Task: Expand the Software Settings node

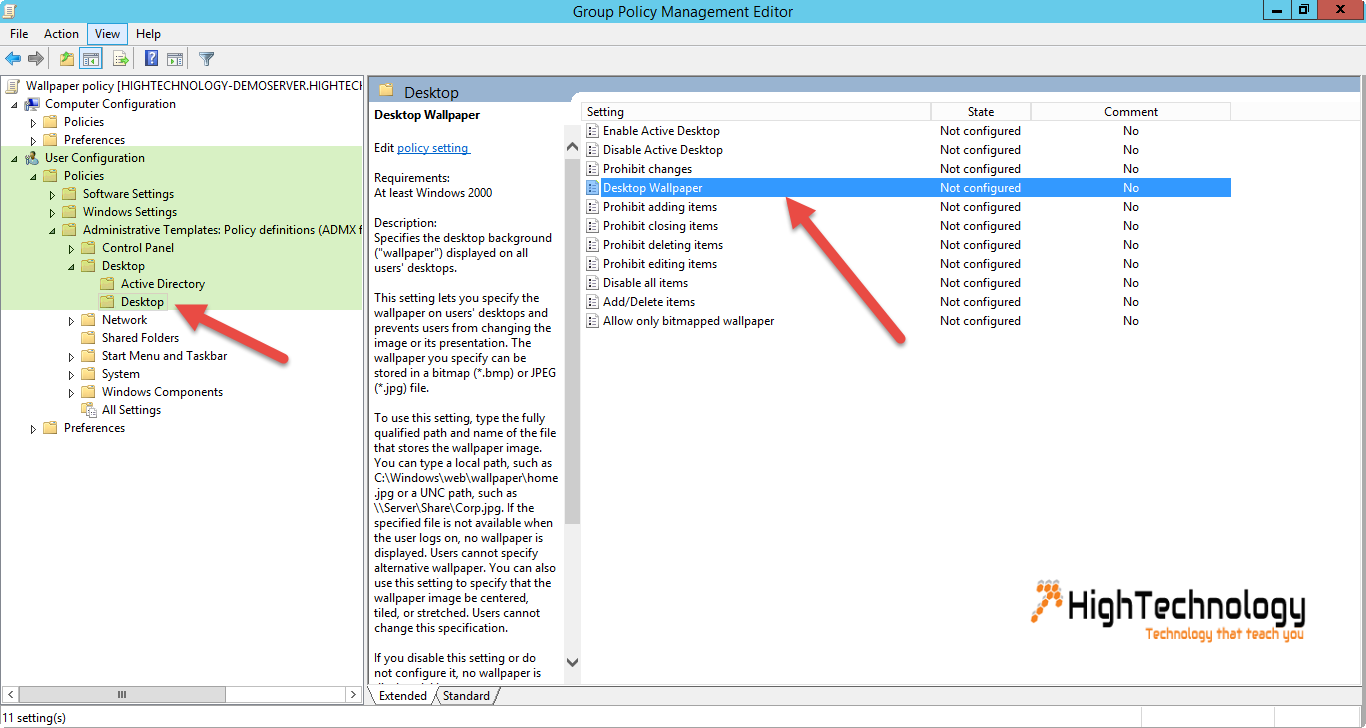Action: [52, 194]
